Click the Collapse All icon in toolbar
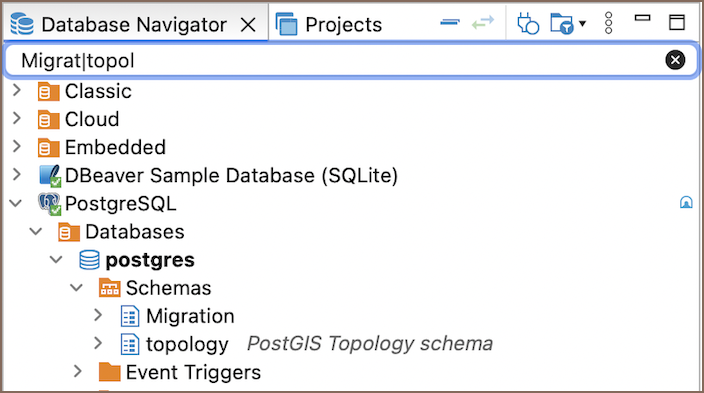 pos(449,22)
